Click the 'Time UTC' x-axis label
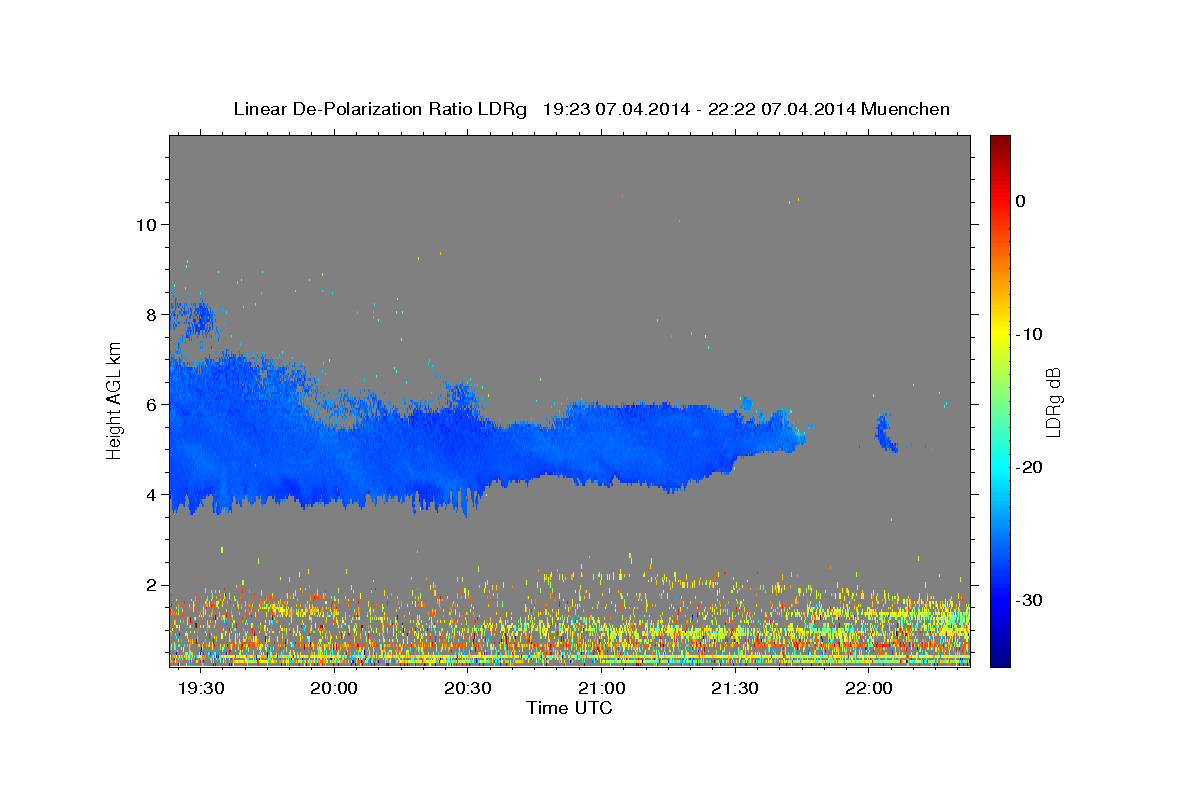This screenshot has height=800, width=1200. tap(569, 708)
